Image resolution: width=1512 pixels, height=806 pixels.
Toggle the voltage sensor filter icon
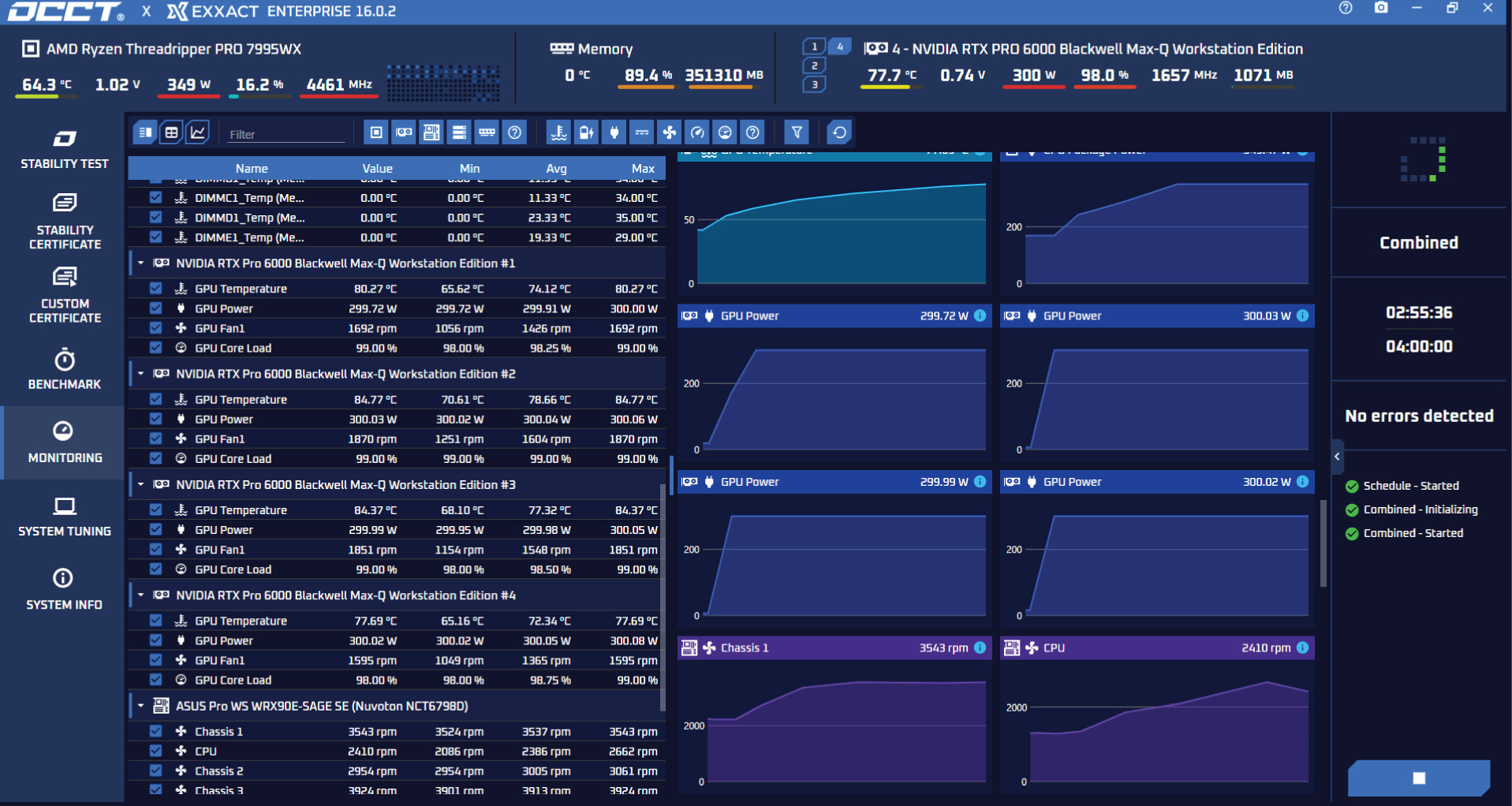click(642, 132)
